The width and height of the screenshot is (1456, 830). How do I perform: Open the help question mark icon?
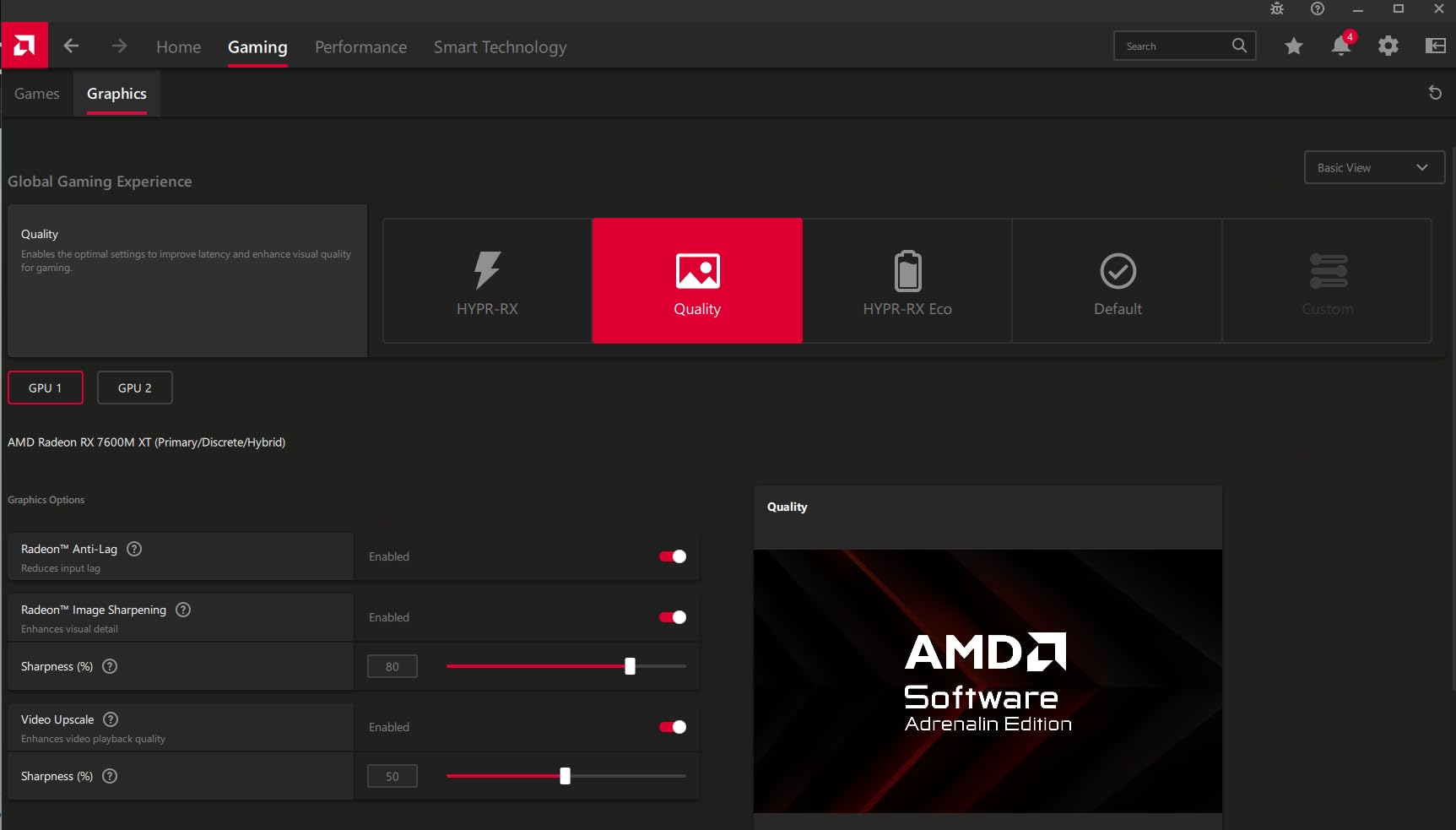(x=1318, y=8)
